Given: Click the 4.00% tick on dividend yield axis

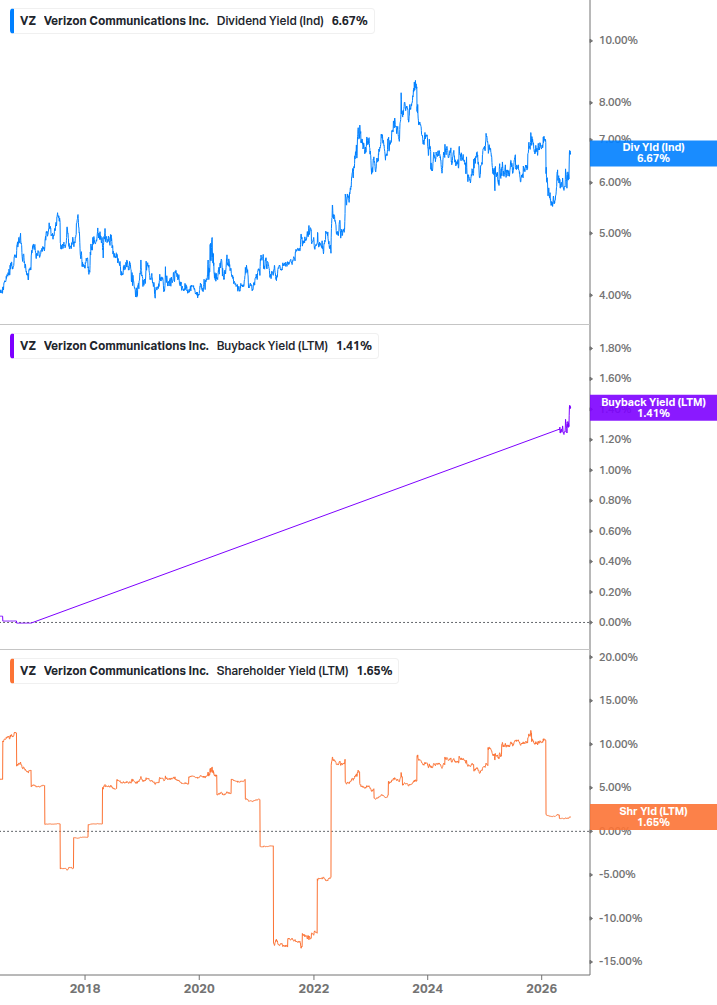Looking at the screenshot, I should pos(615,295).
